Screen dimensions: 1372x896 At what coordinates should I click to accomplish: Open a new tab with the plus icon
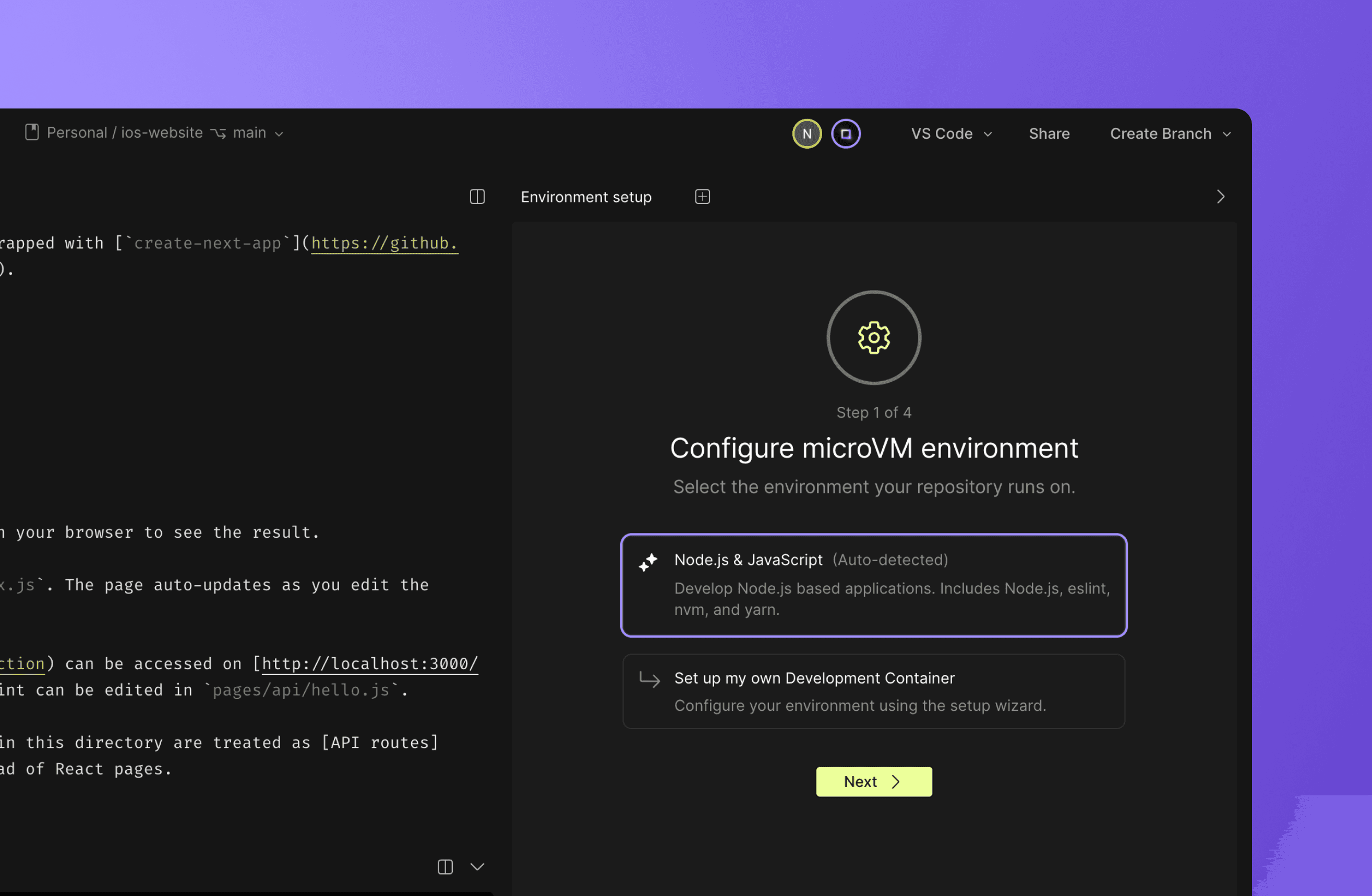point(702,197)
